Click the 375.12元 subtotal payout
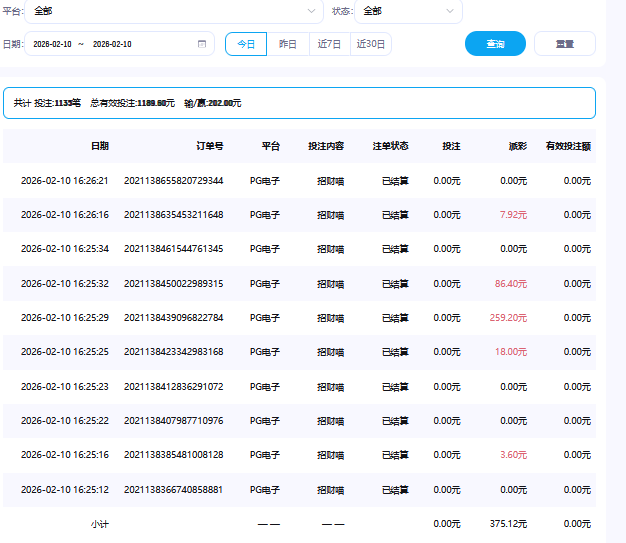 click(508, 524)
